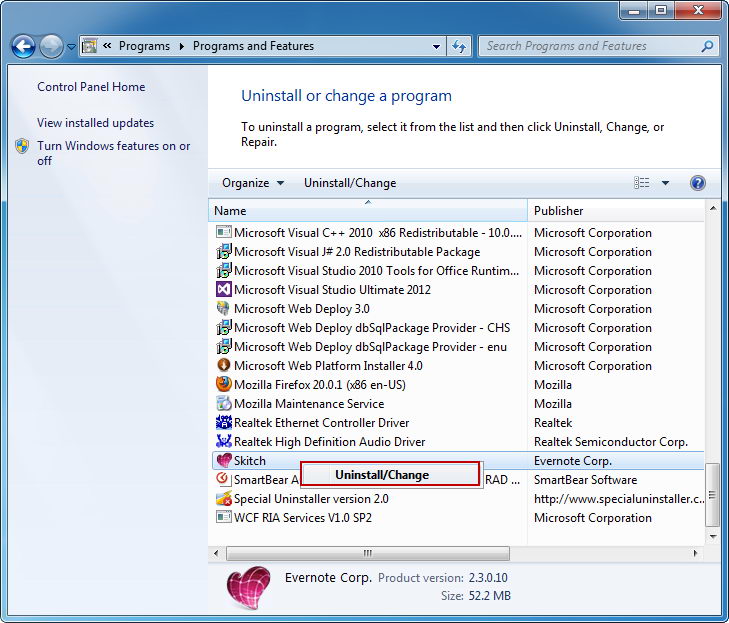Click the change view icon
The width and height of the screenshot is (729, 623).
click(642, 183)
